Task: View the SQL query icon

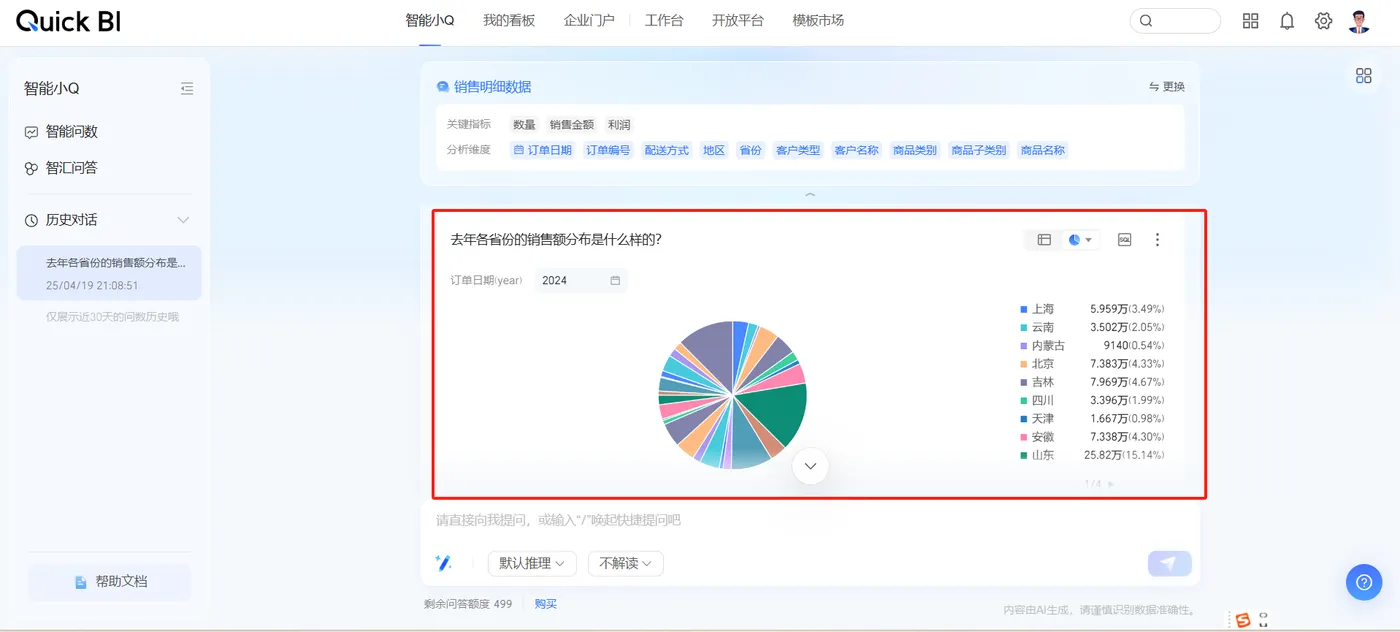Action: pyautogui.click(x=1124, y=240)
